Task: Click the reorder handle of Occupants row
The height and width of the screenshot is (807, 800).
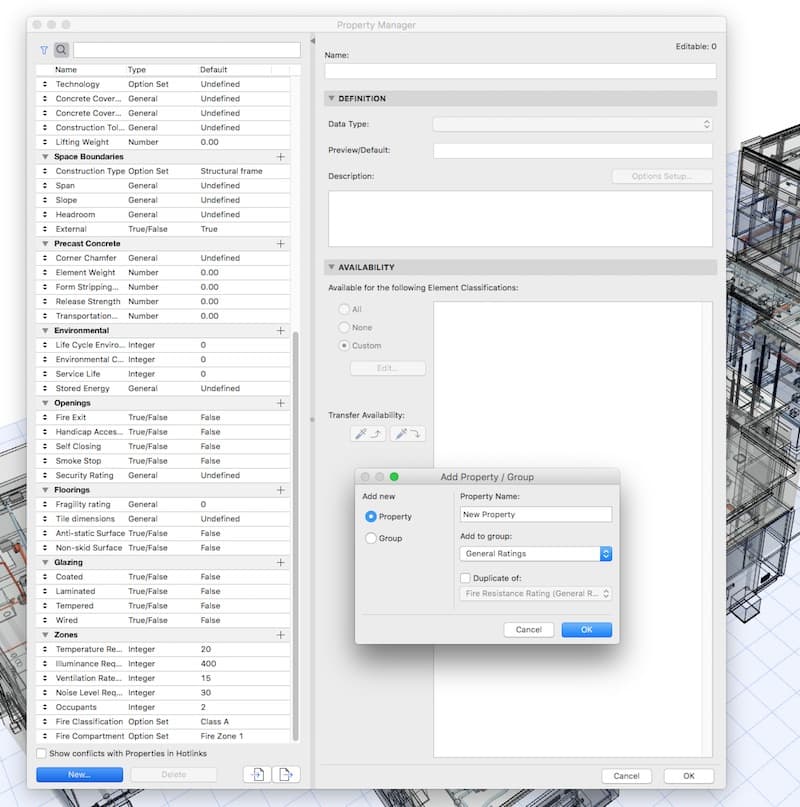Action: [x=45, y=707]
